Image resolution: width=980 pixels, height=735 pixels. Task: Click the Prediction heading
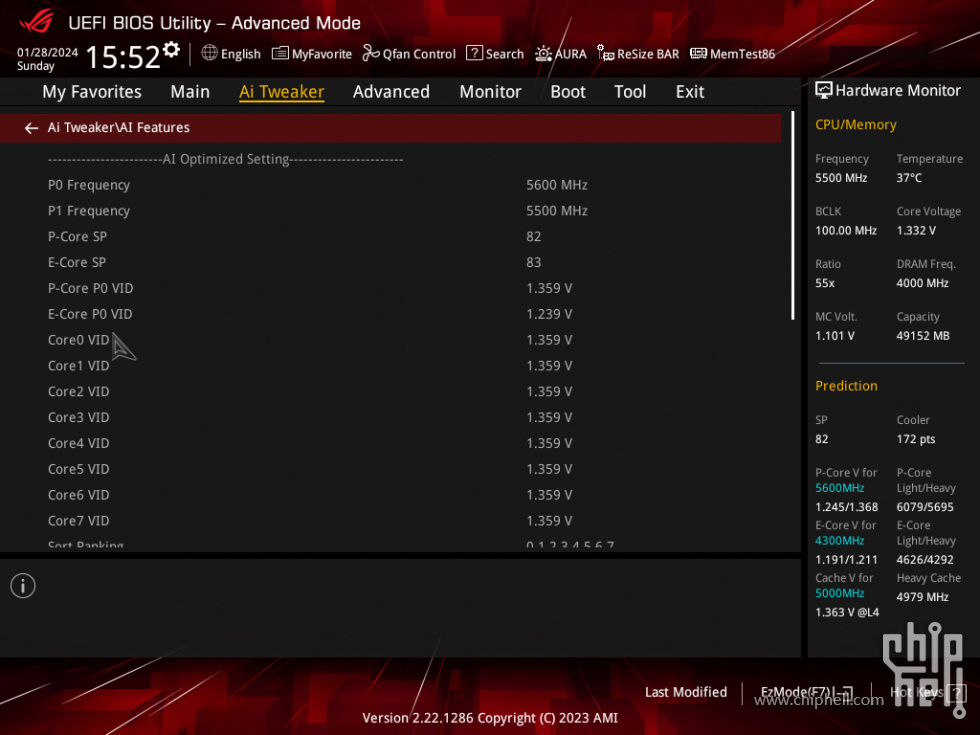click(x=846, y=386)
